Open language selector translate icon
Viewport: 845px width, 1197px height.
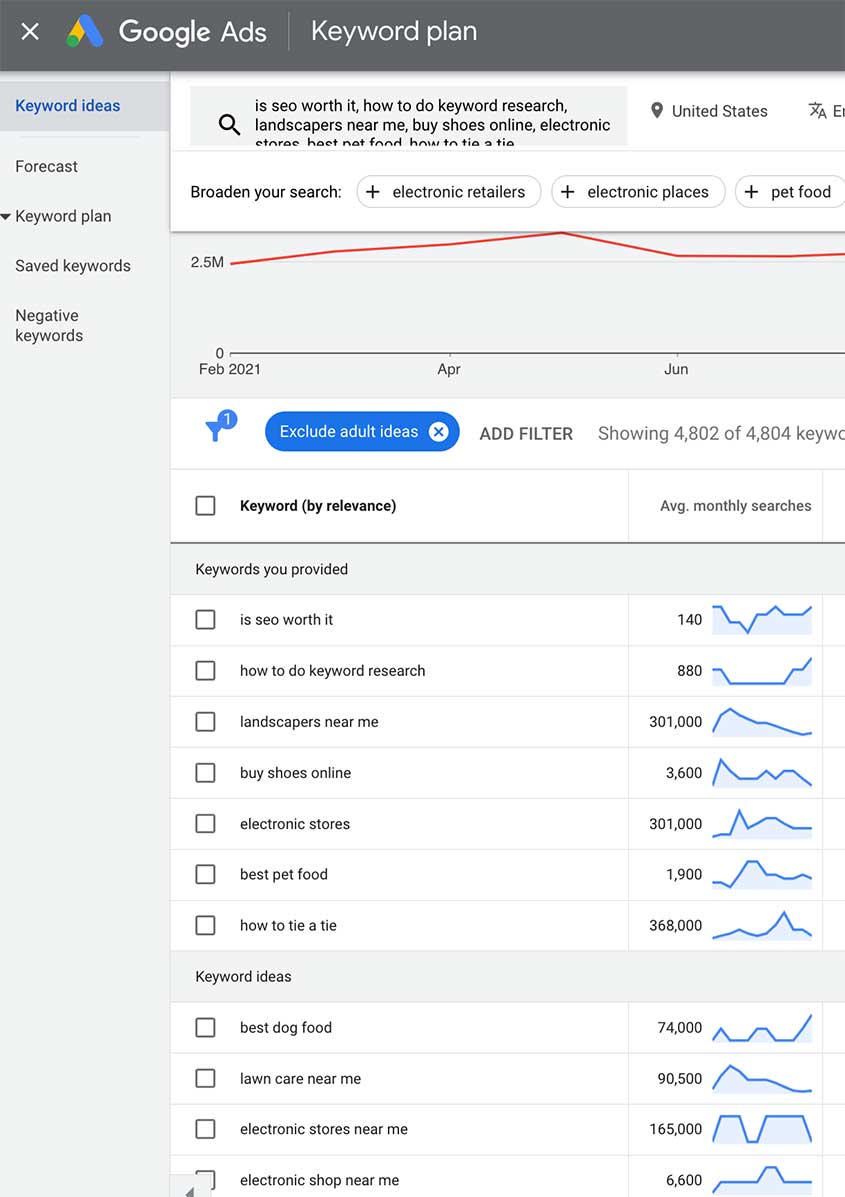coord(818,111)
